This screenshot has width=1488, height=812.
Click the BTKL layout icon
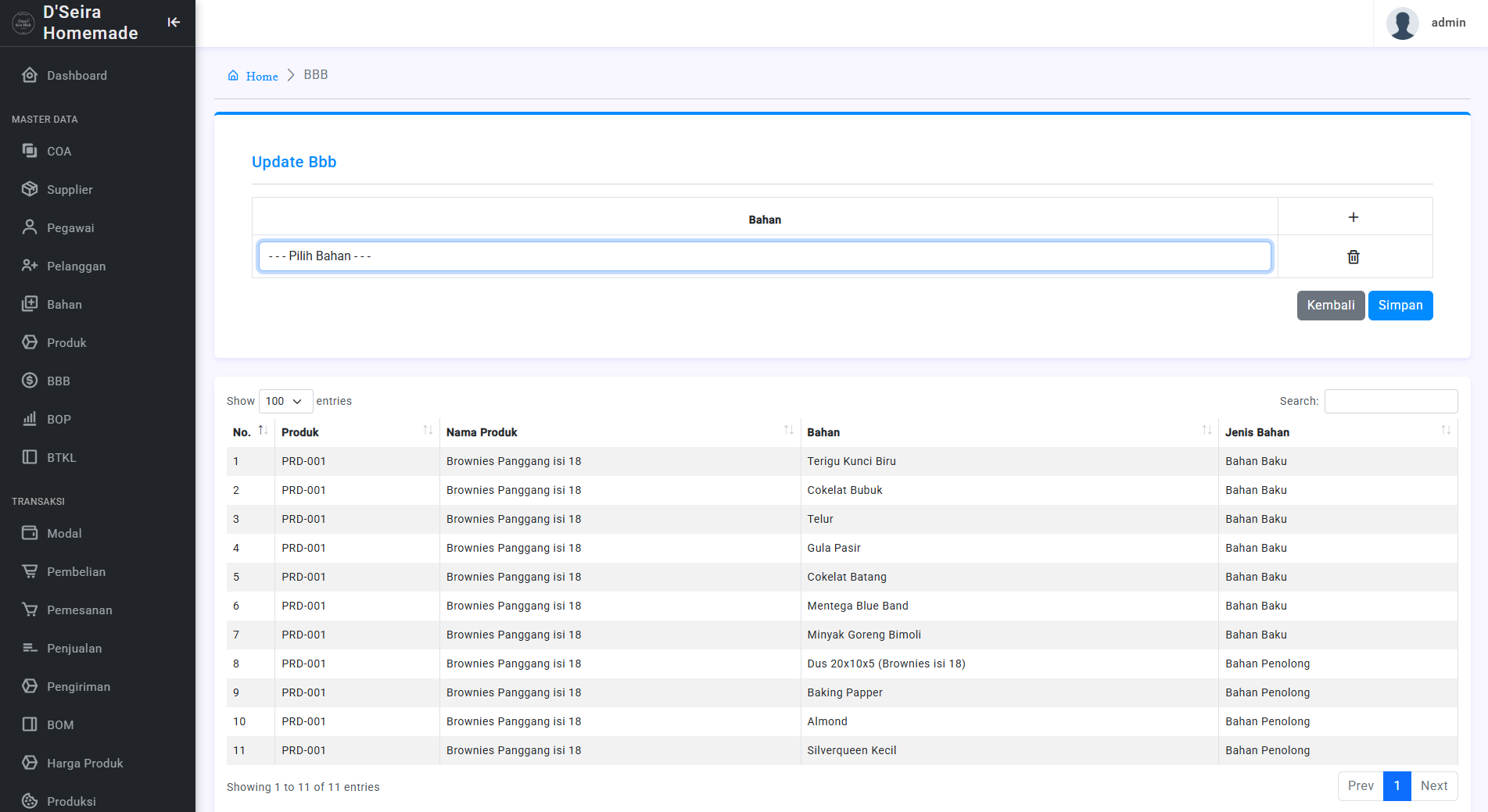pyautogui.click(x=30, y=457)
